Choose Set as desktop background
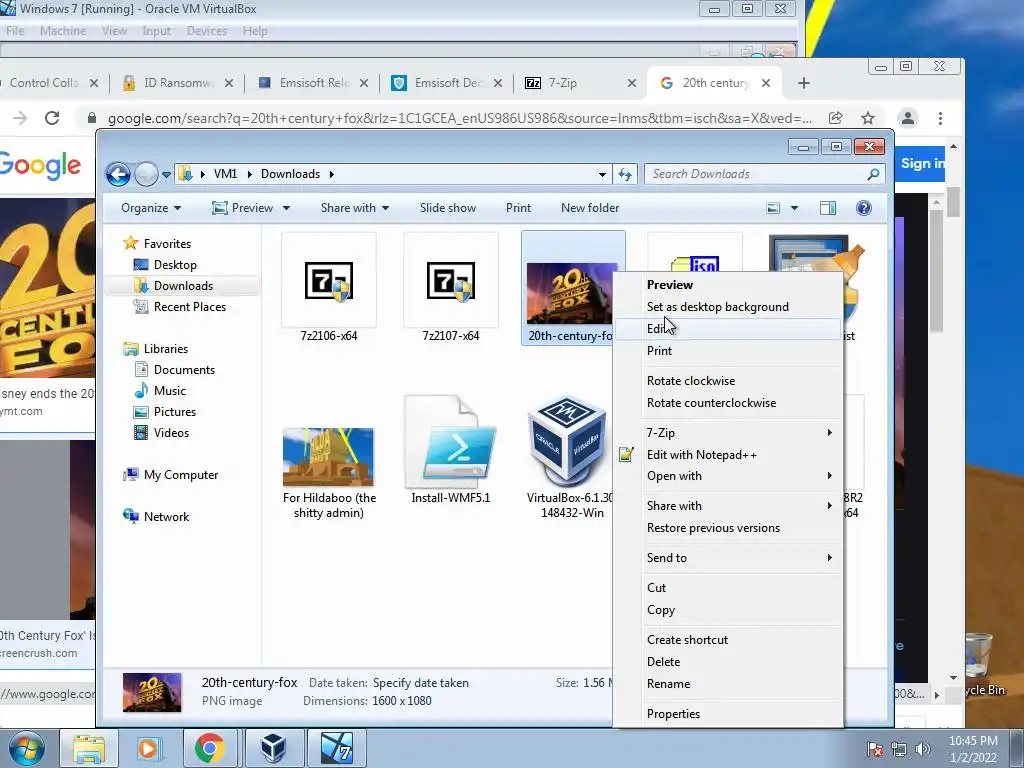The image size is (1024, 768). coord(728,307)
